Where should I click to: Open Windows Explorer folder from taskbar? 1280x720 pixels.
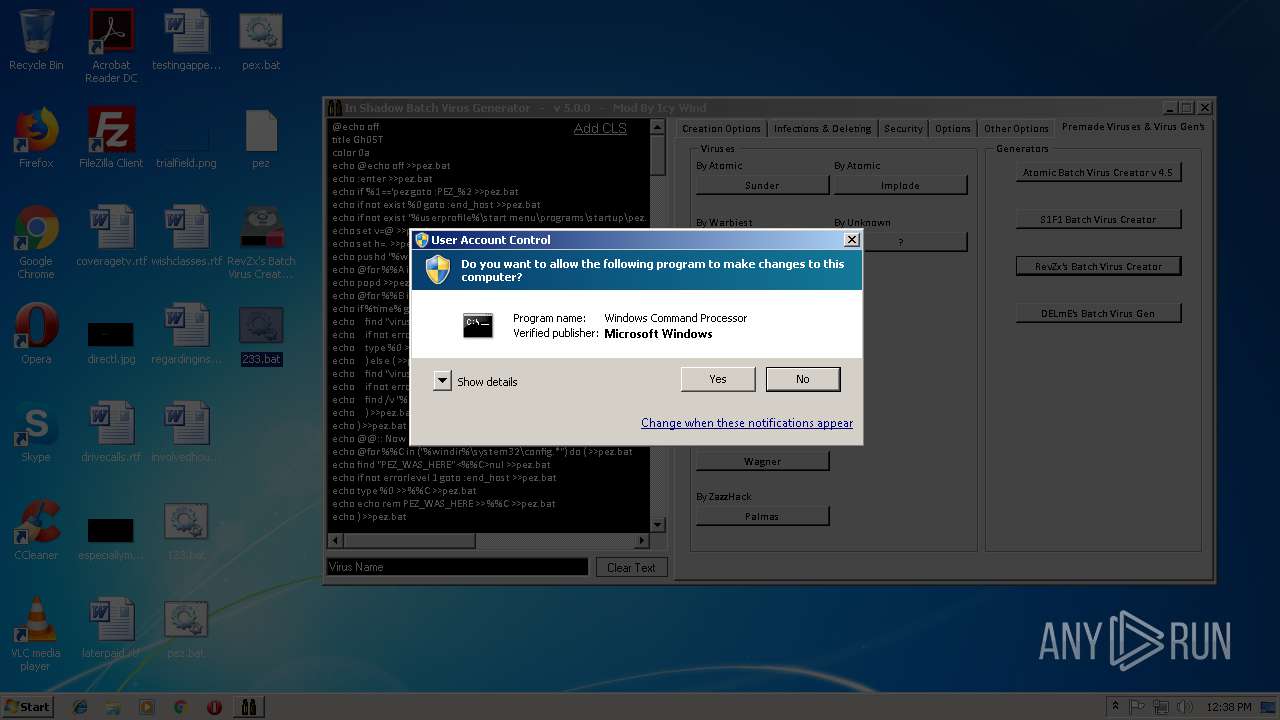(113, 707)
